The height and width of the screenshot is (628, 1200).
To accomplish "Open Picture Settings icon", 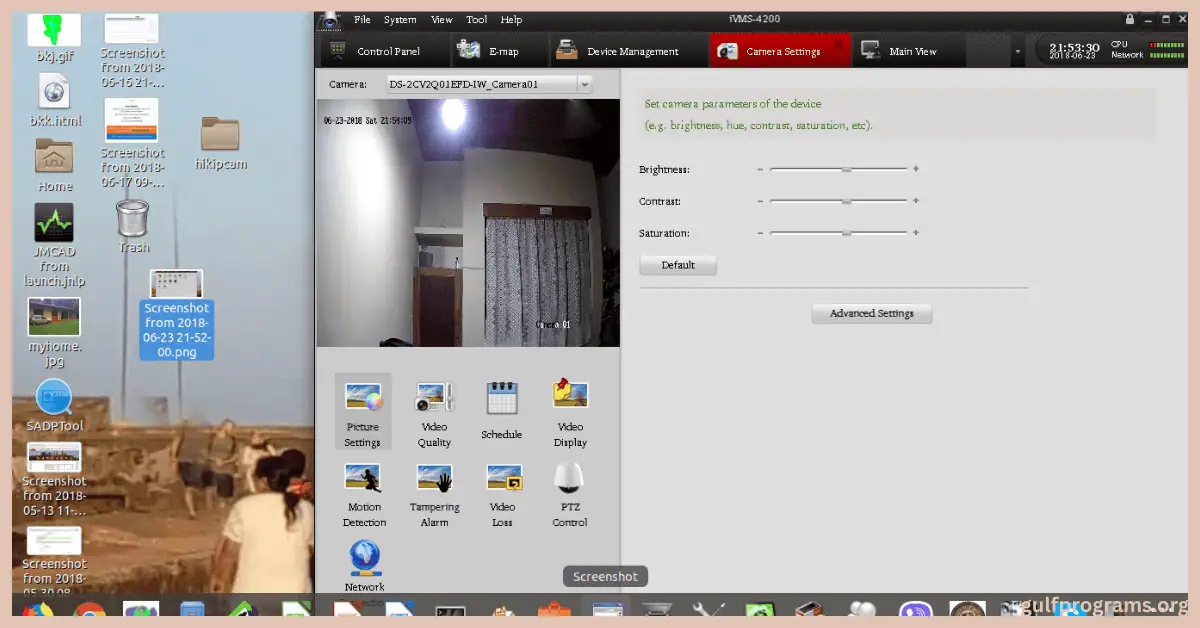I will (x=362, y=398).
